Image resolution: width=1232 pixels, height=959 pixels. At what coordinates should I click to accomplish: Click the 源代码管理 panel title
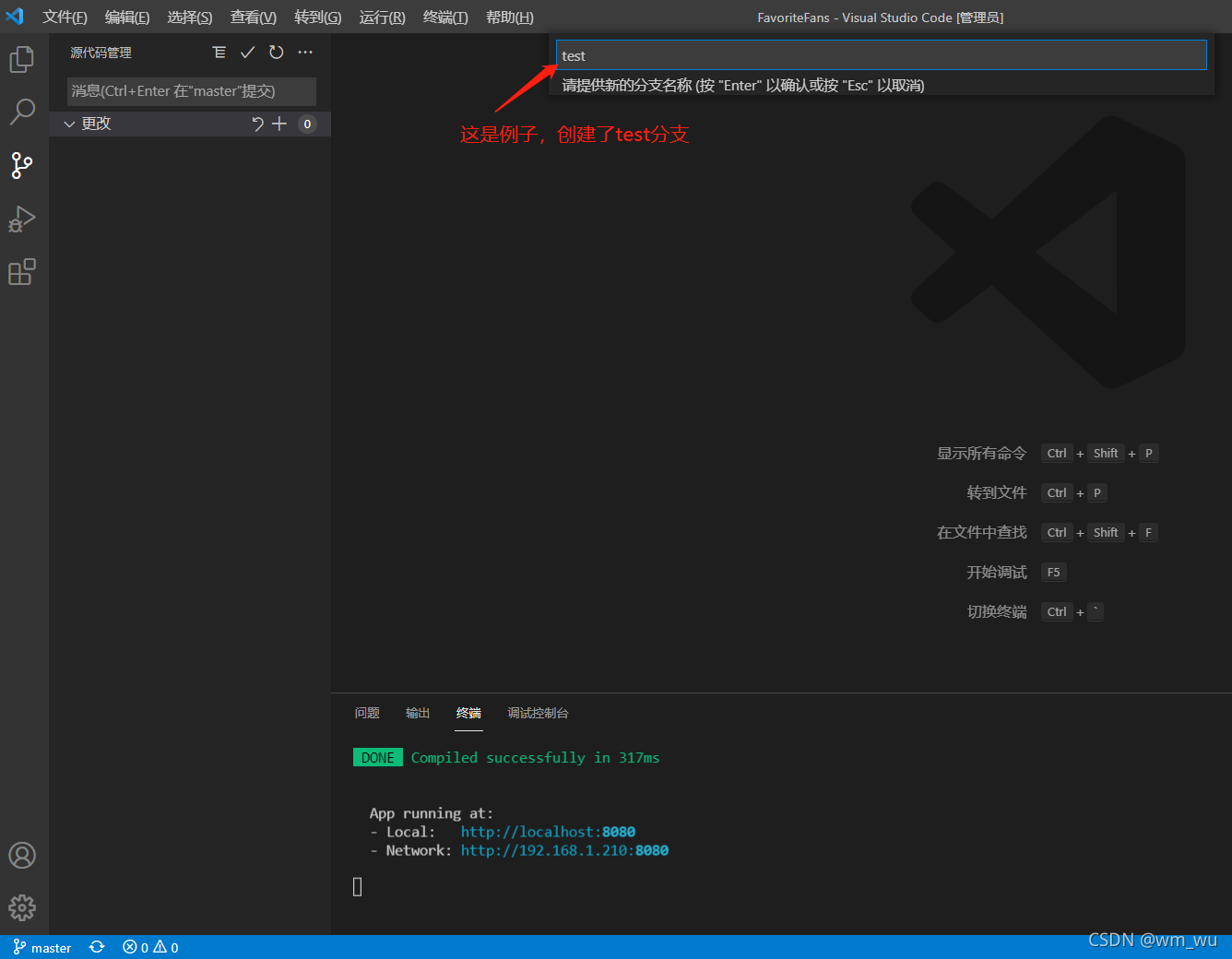(101, 53)
